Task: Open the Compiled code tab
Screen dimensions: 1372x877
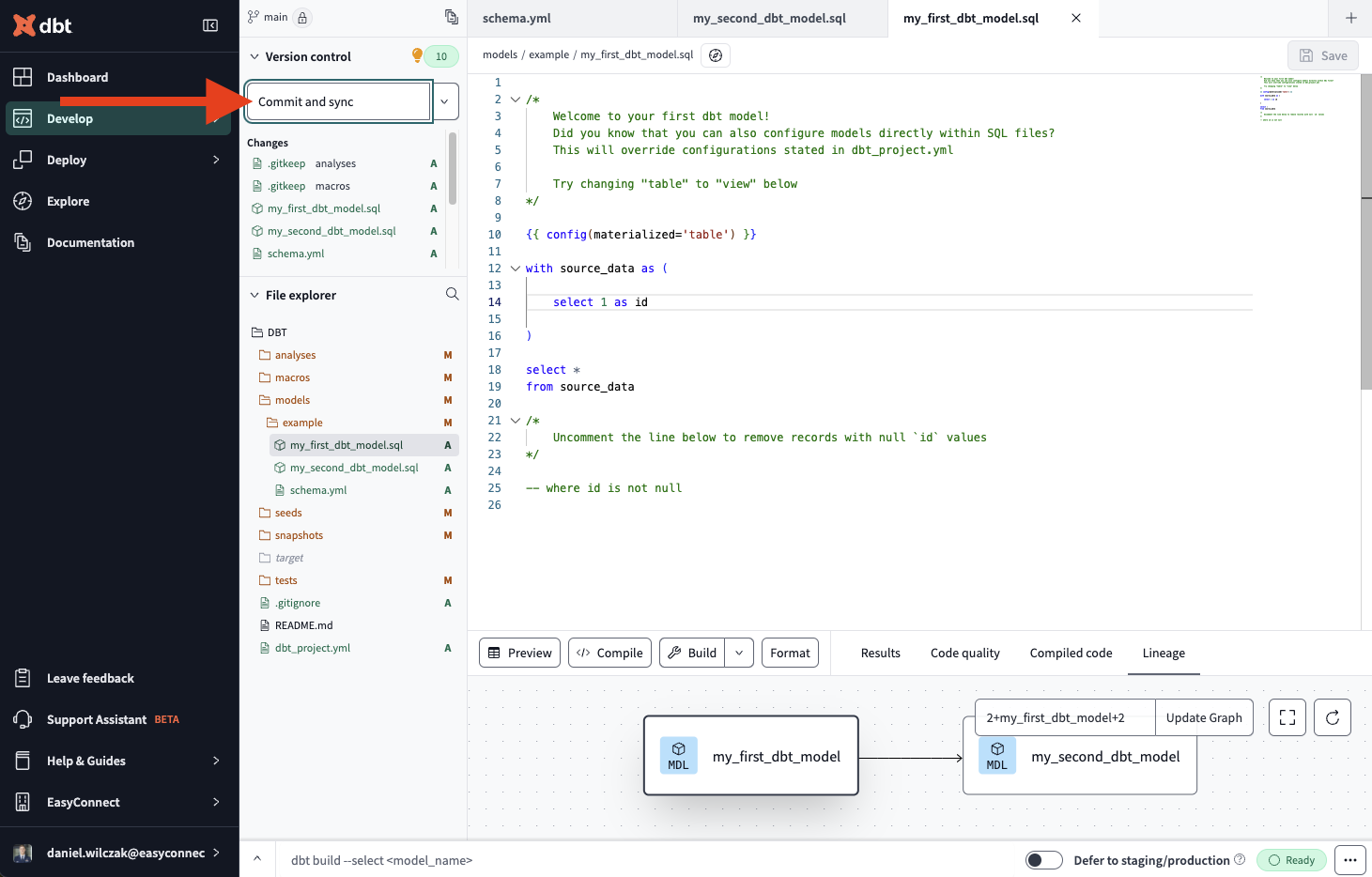Action: pos(1071,653)
